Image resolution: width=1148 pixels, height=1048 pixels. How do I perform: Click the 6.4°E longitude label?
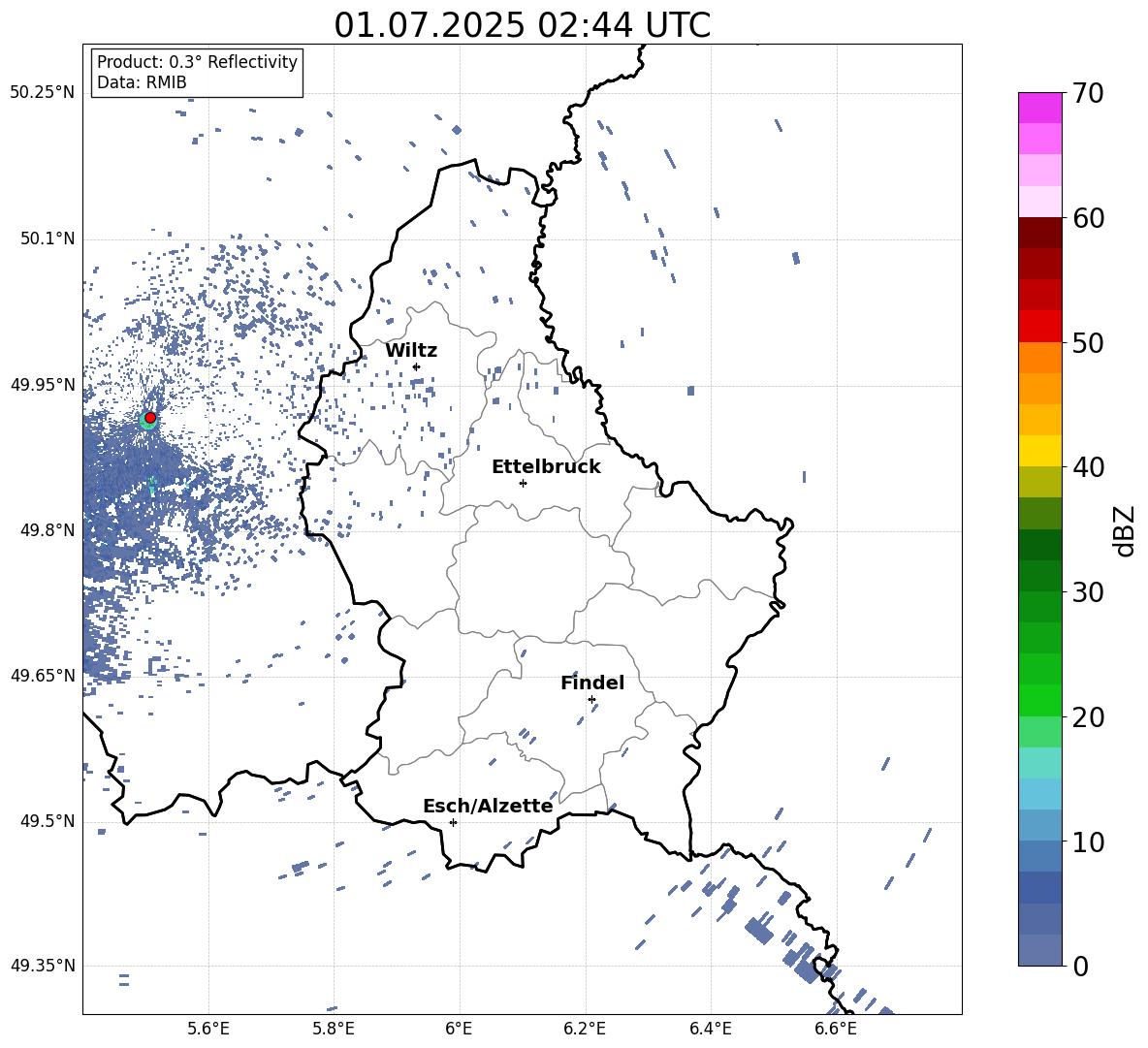[710, 1029]
